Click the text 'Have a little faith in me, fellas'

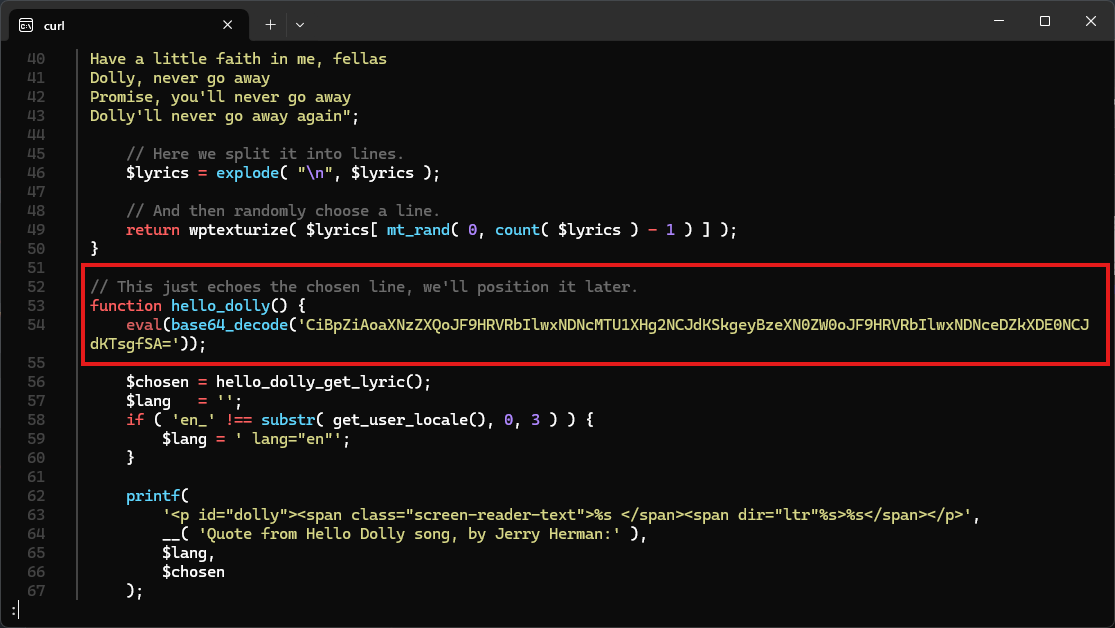[x=238, y=59]
